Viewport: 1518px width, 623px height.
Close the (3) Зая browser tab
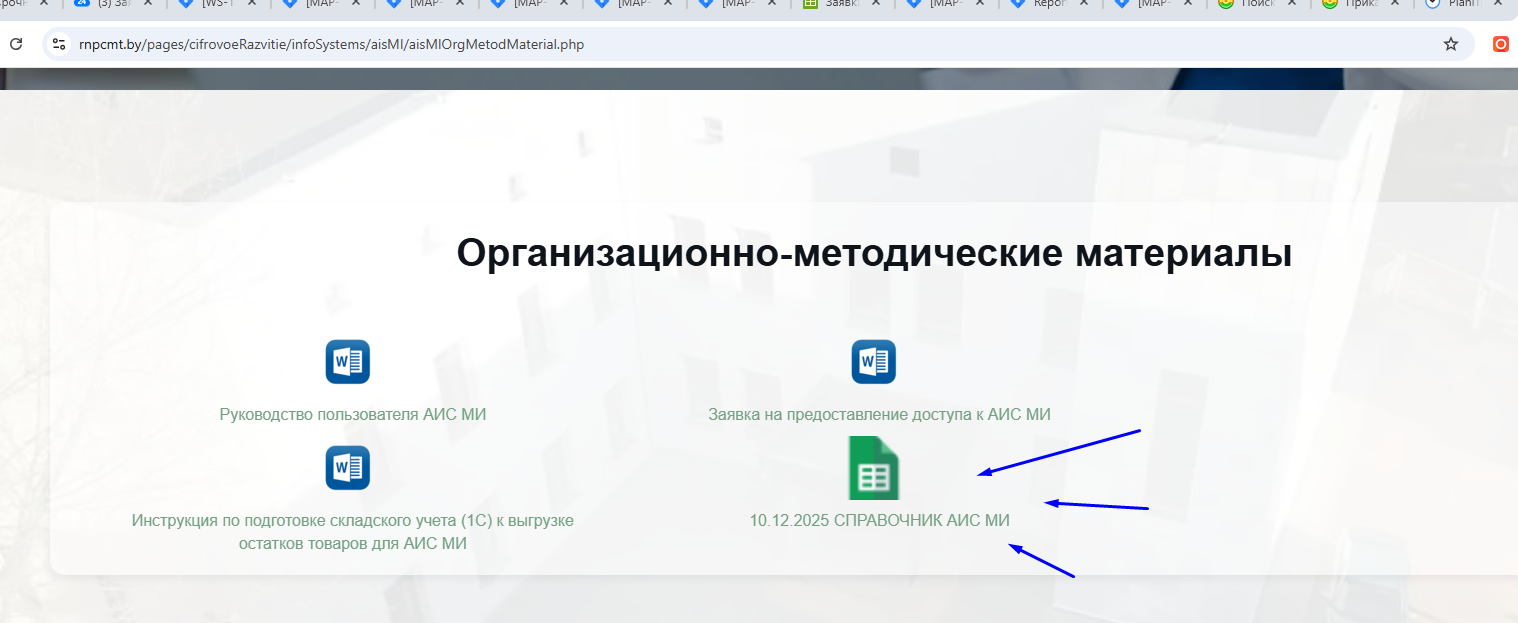149,3
